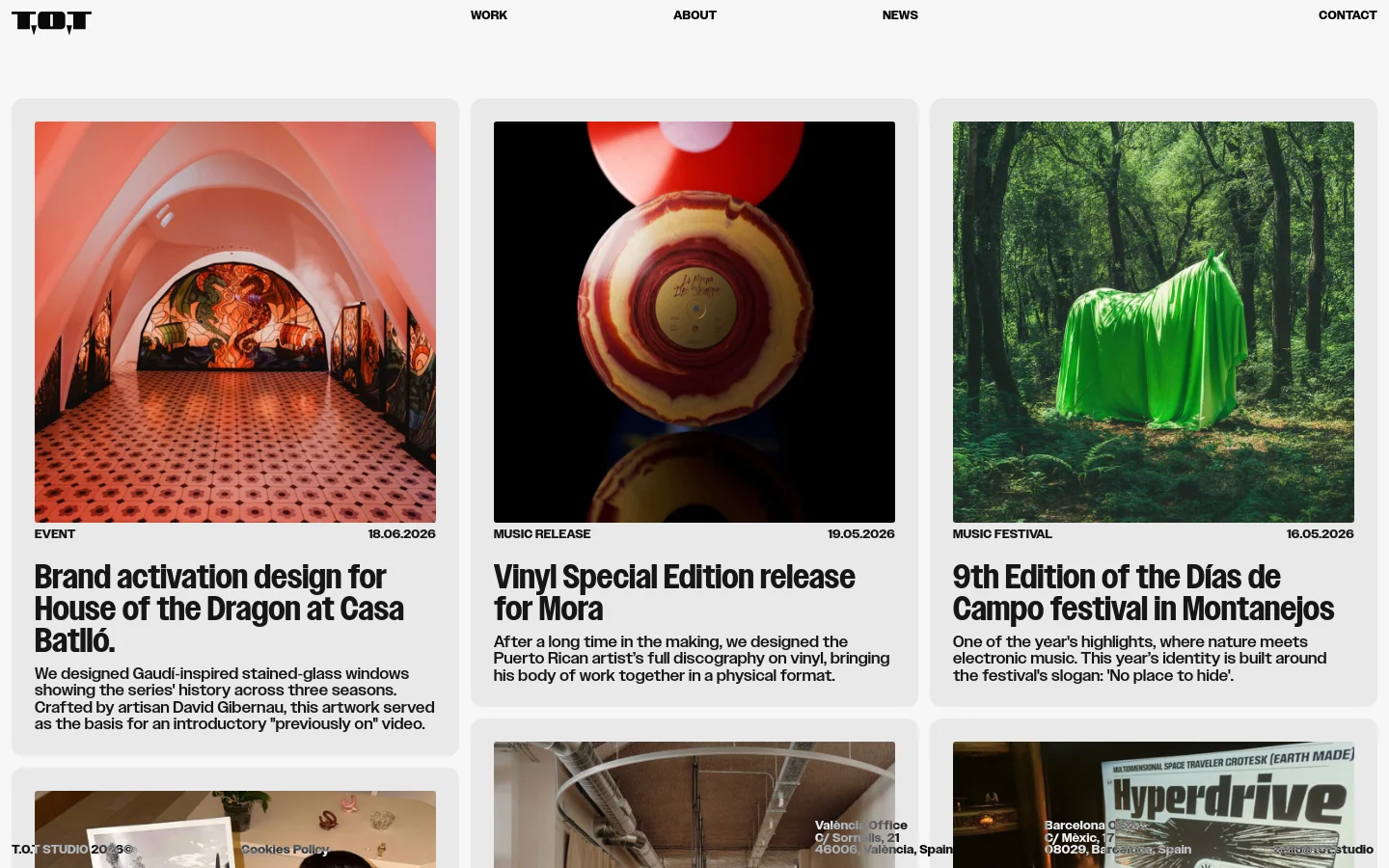Open the Hyperdrive magazine image card
The height and width of the screenshot is (868, 1389).
[1154, 804]
